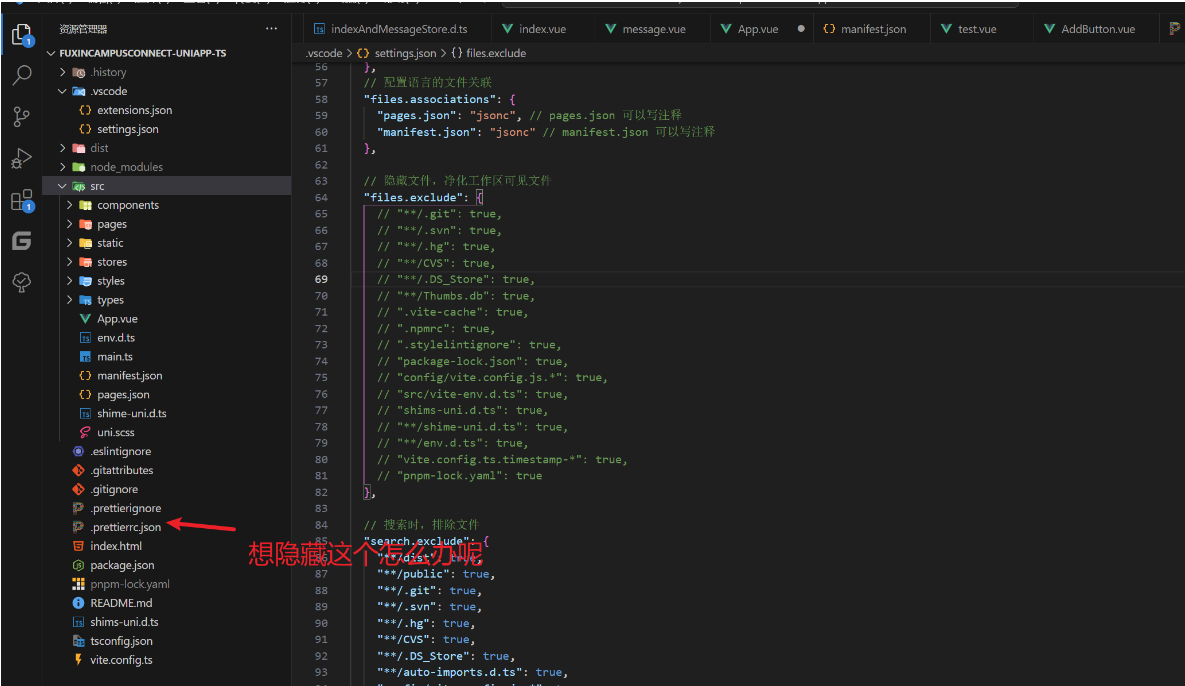This screenshot has height=686, width=1185.
Task: Click "**/public" text on line 87
Action: pyautogui.click(x=413, y=574)
